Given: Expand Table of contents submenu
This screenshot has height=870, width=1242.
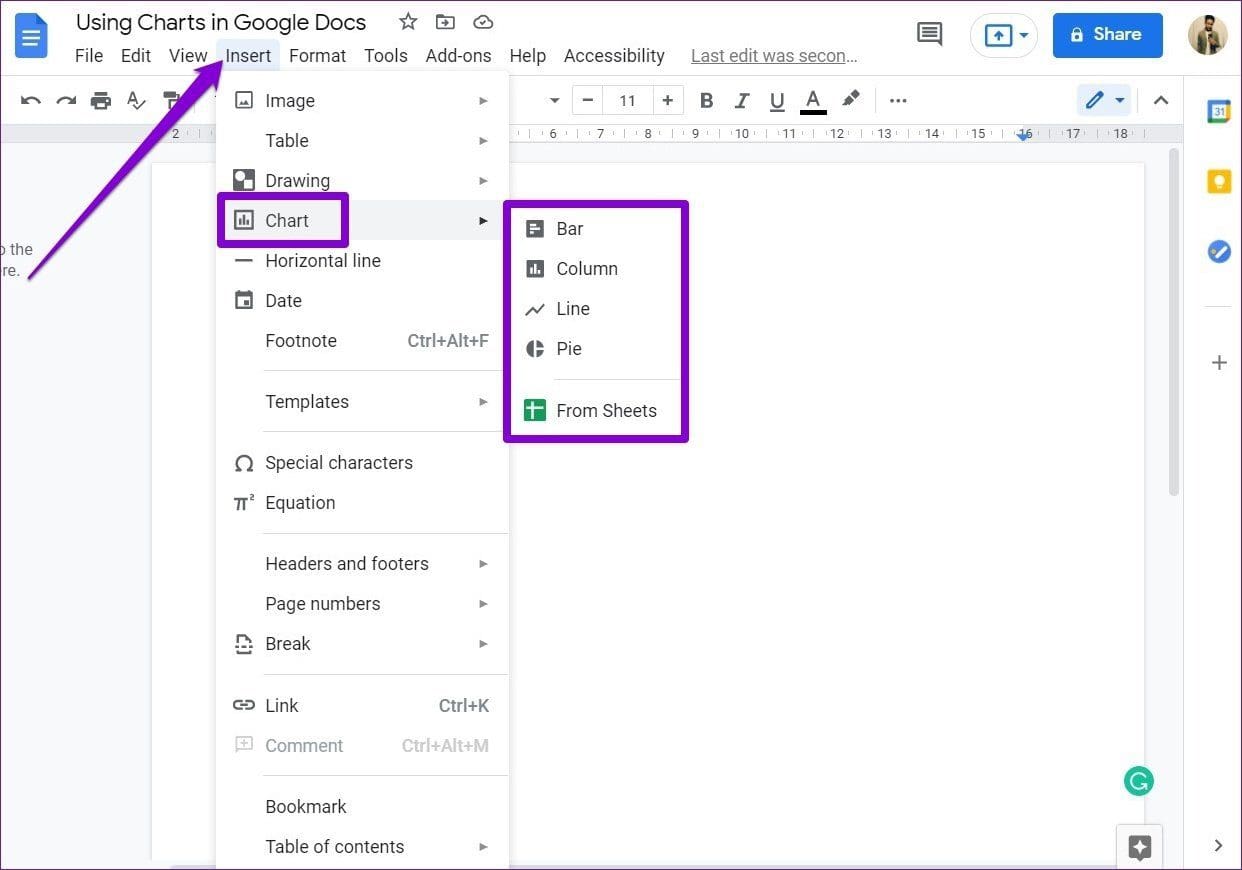Looking at the screenshot, I should click(x=362, y=846).
